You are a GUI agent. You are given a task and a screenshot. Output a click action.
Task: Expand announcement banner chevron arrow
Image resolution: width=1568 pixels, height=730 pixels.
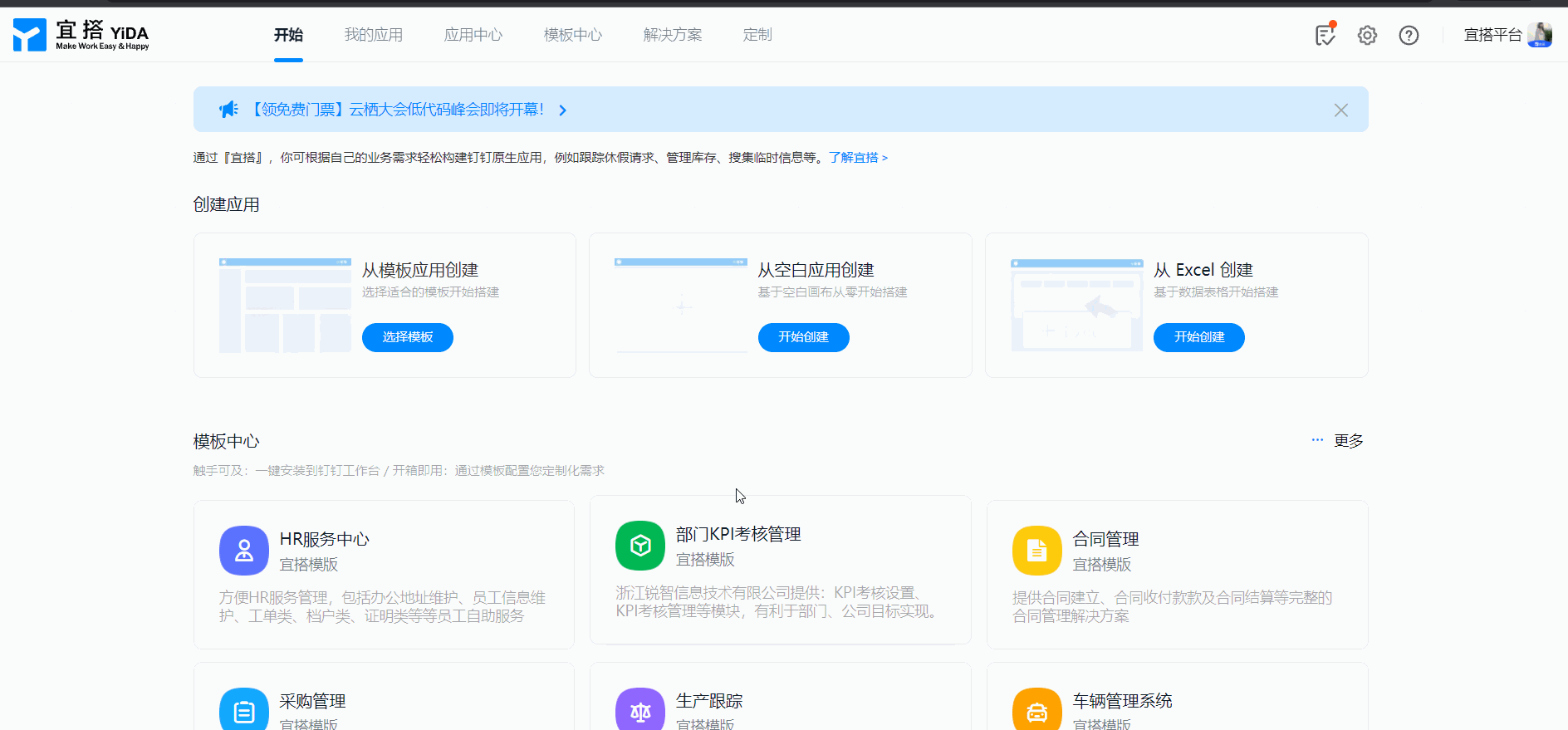click(x=562, y=110)
